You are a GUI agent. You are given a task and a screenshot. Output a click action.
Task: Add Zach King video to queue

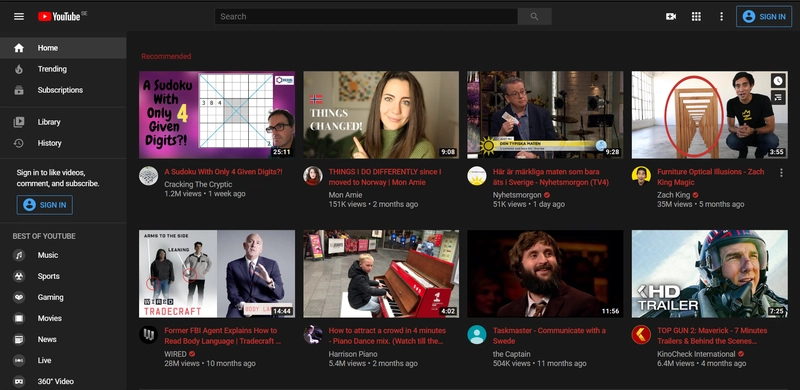click(778, 97)
